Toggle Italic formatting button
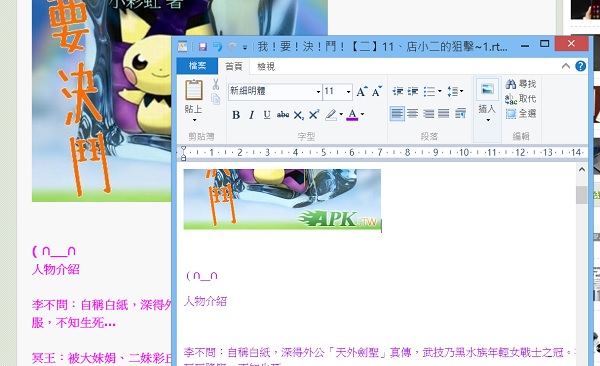The image size is (600, 366). click(x=251, y=115)
